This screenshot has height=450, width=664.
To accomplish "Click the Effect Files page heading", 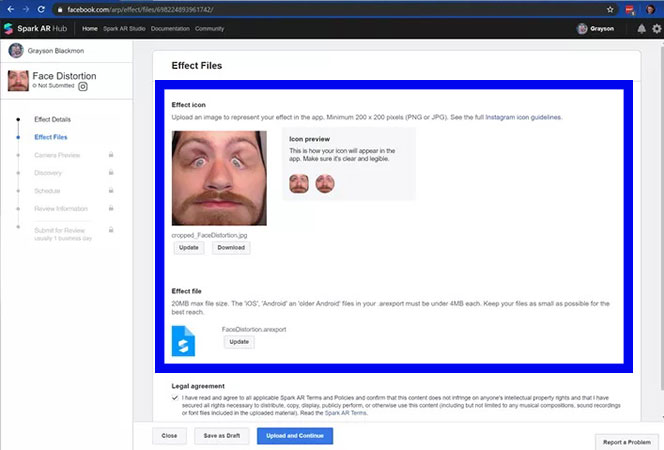I will [x=196, y=66].
